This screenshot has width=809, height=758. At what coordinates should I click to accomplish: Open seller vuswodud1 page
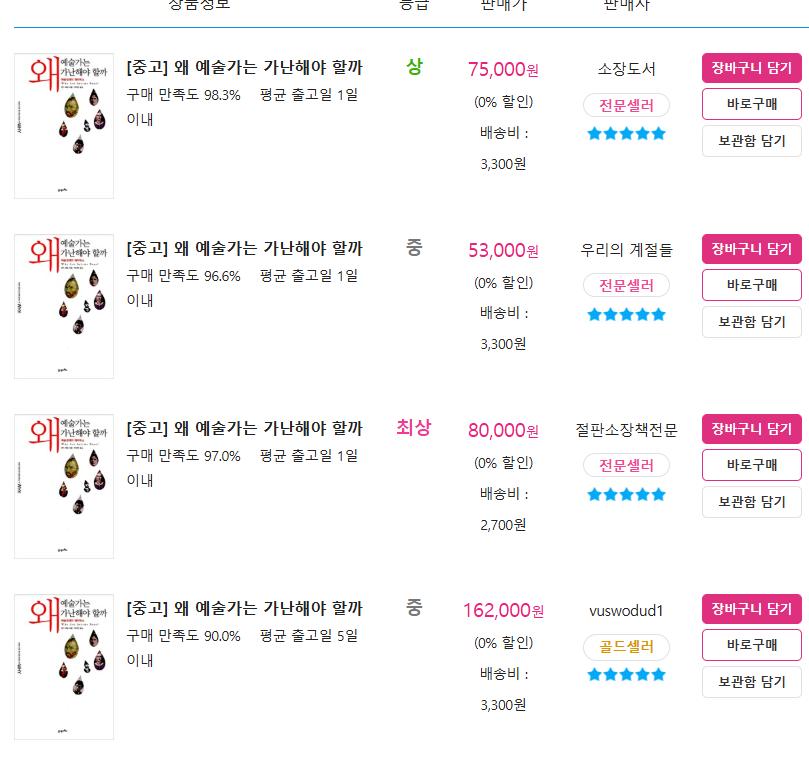point(626,611)
